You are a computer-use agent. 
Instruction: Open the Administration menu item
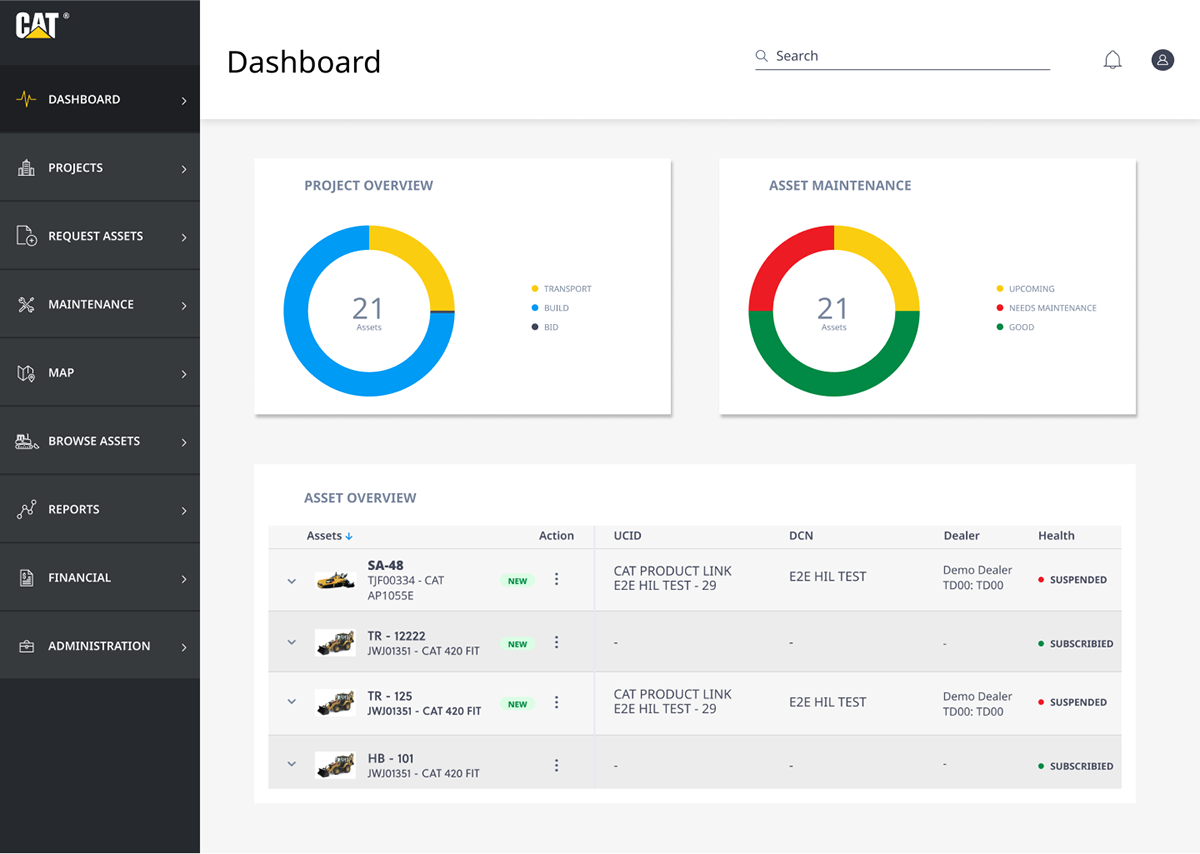100,646
